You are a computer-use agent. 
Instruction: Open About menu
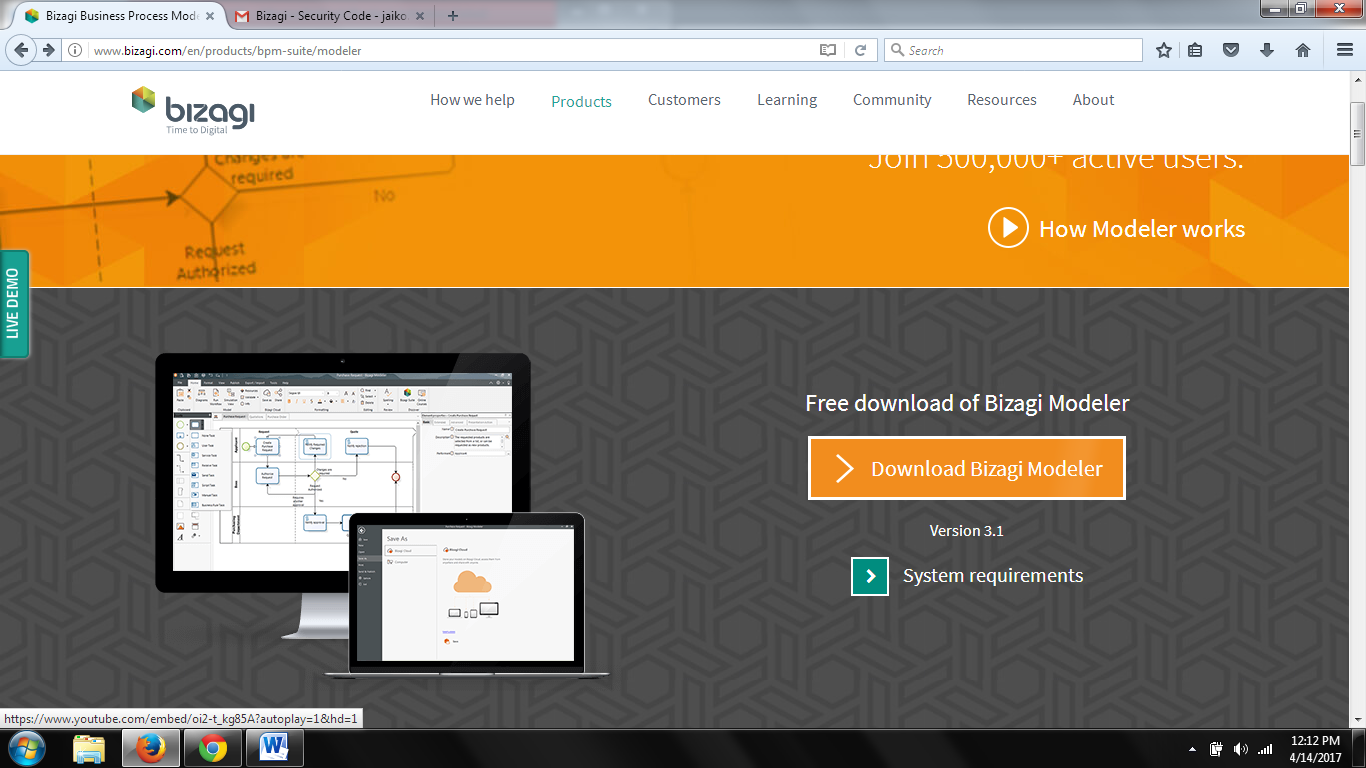(1093, 100)
